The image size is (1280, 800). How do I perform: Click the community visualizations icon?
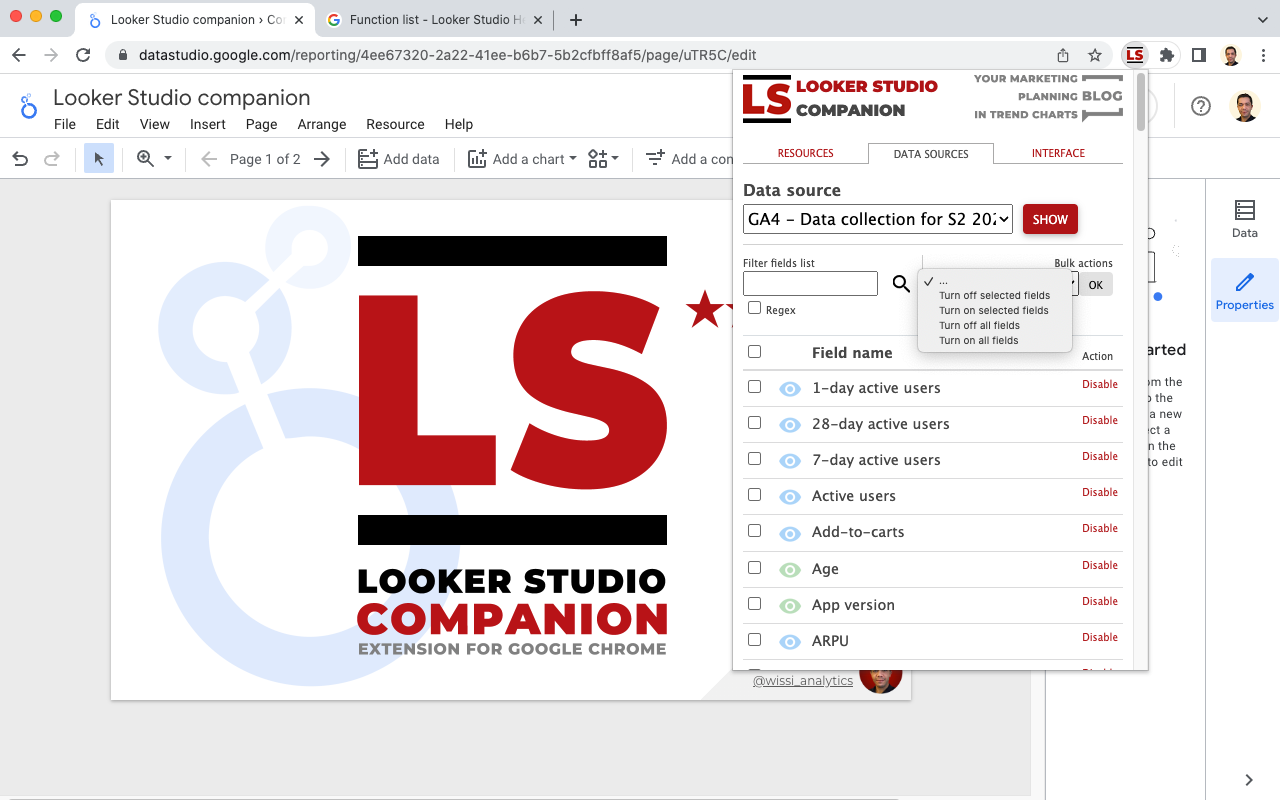point(597,158)
